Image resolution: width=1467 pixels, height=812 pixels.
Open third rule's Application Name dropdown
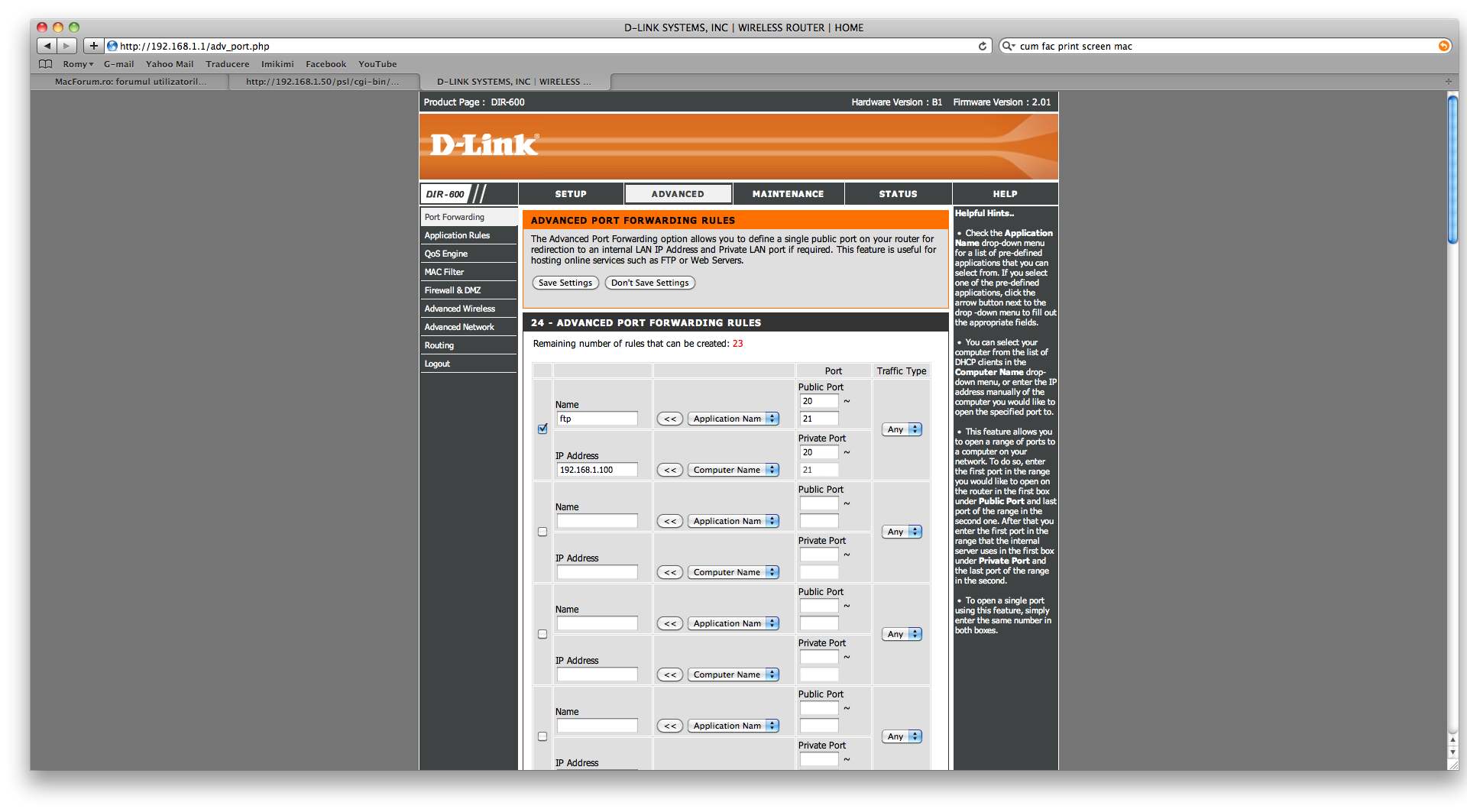(733, 624)
